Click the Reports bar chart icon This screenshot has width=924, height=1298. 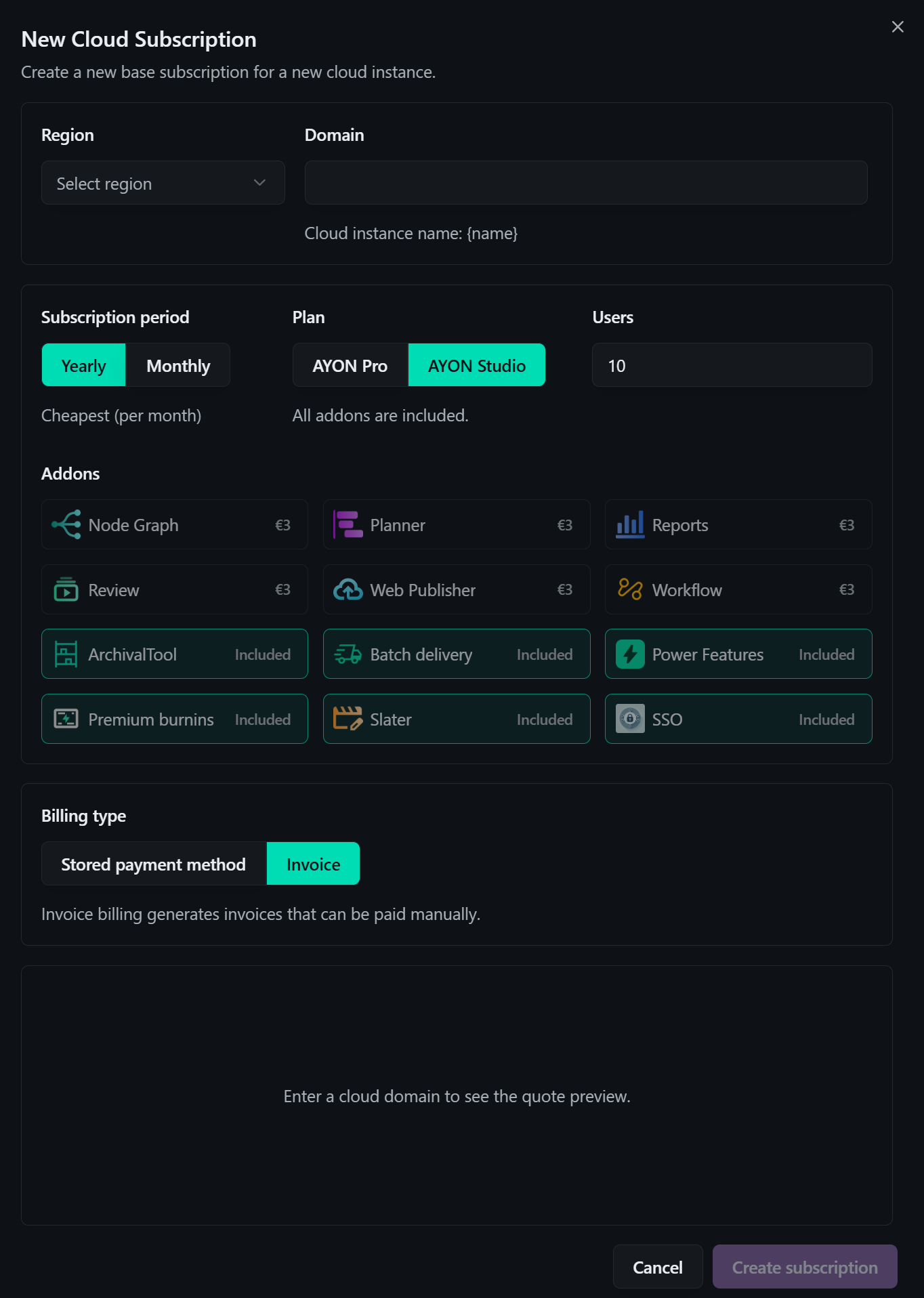[x=630, y=524]
